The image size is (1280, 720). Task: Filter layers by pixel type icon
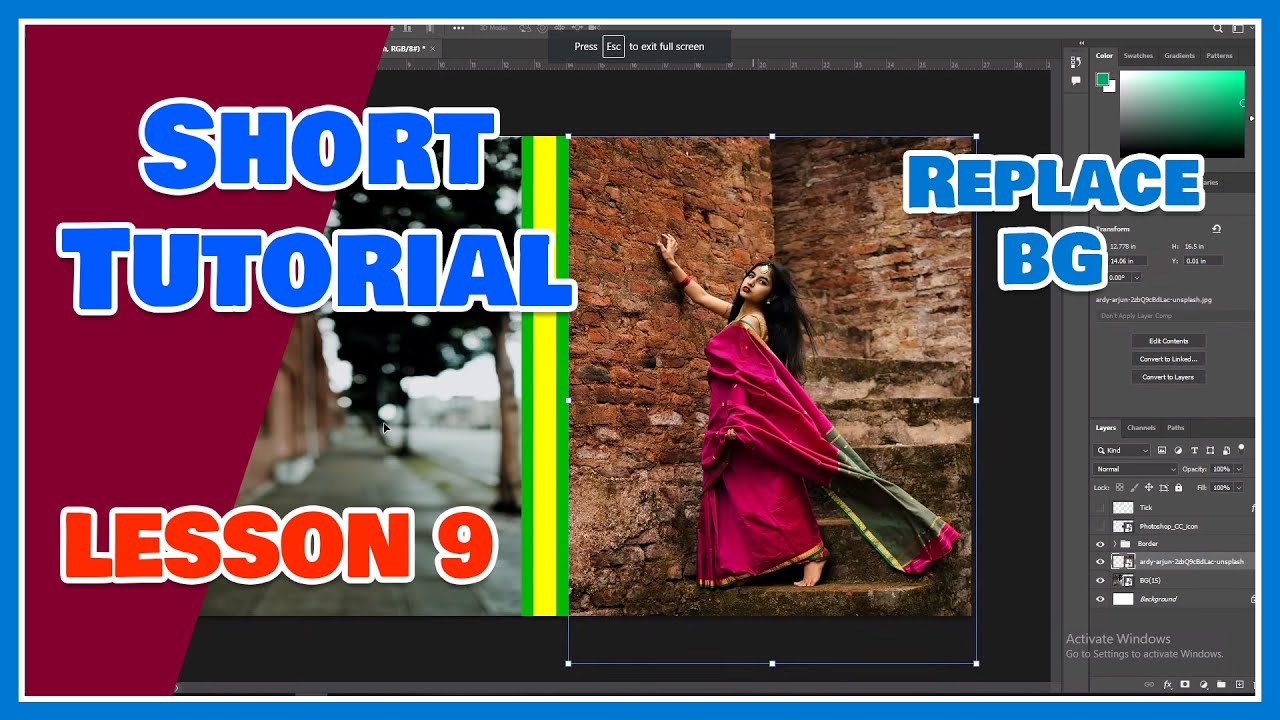coord(1161,450)
